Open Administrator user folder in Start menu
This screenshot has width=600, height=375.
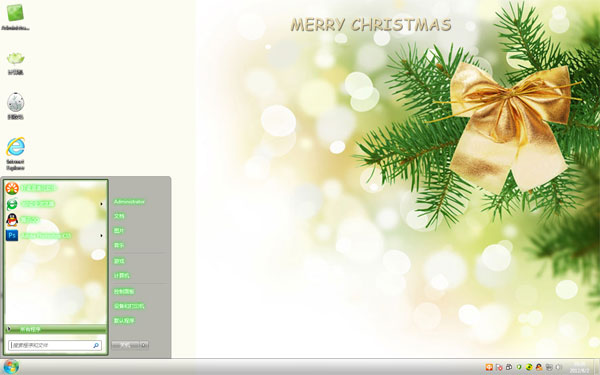coord(129,202)
